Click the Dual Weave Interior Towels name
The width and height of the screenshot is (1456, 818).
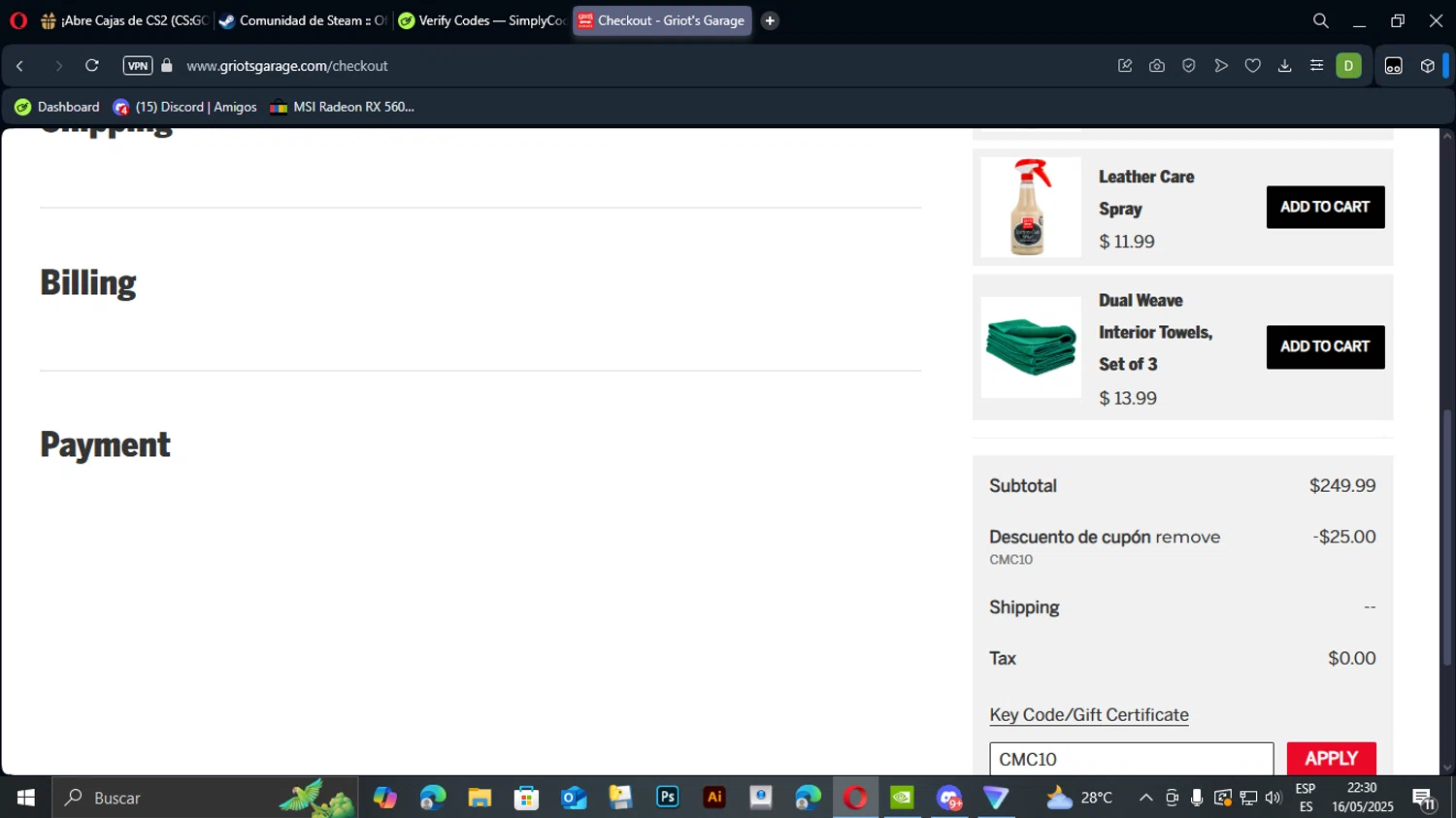[x=1155, y=332]
